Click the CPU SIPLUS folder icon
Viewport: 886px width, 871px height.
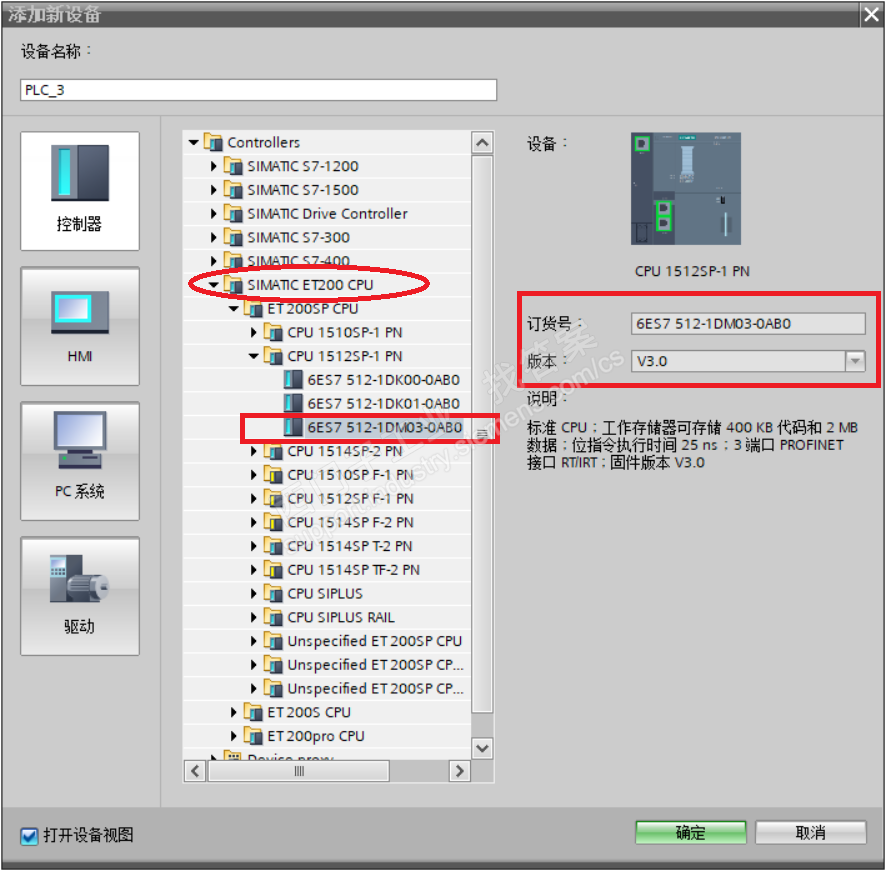click(273, 593)
